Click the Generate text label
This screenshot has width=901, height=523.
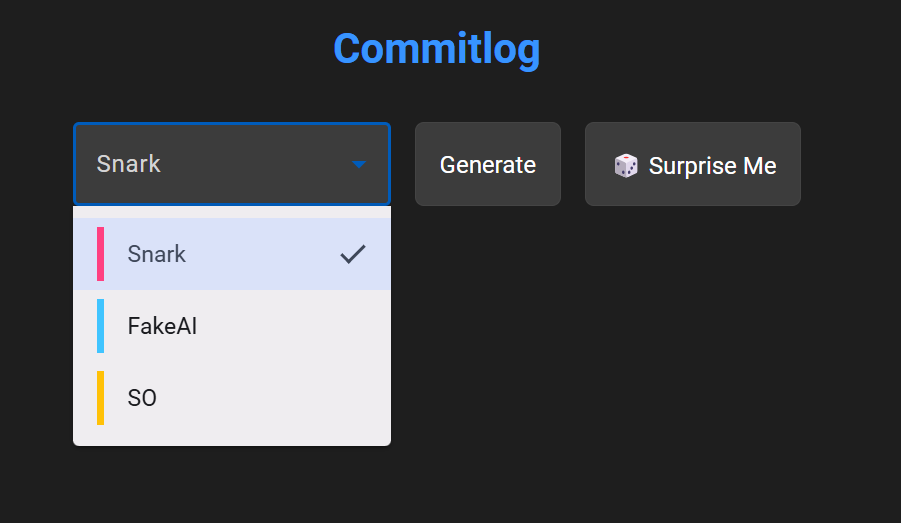(x=488, y=164)
